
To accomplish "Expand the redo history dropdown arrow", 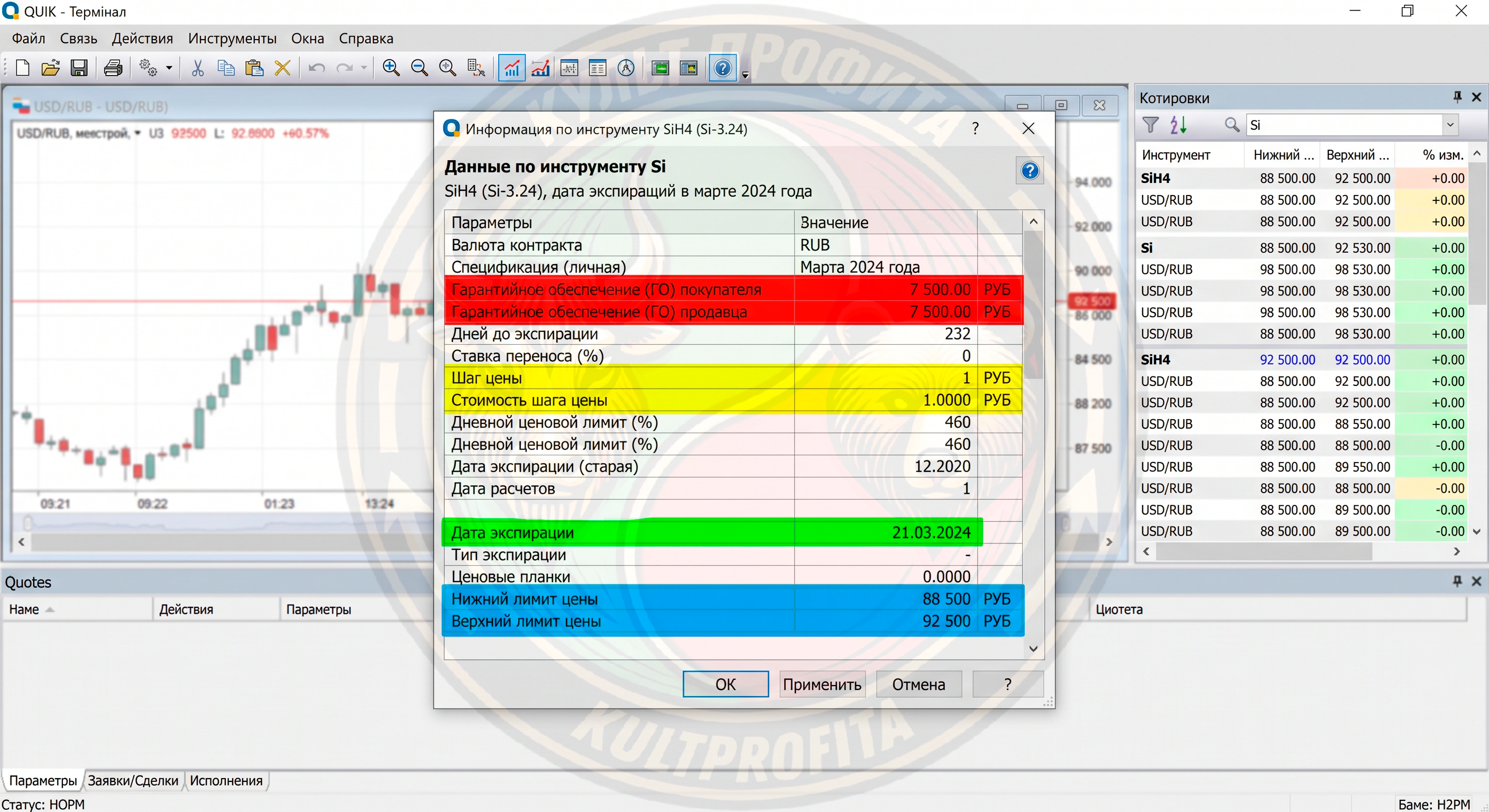I will (364, 68).
